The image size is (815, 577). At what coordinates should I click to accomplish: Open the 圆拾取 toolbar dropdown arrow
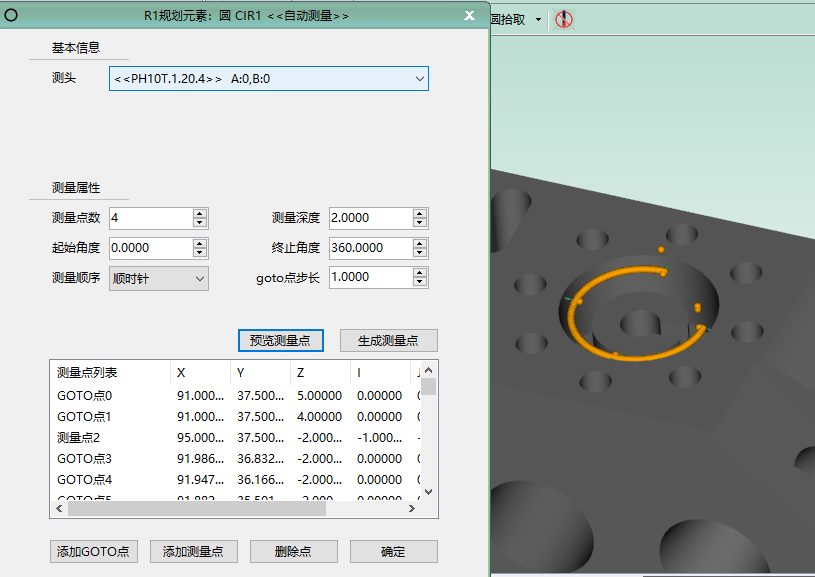(538, 19)
